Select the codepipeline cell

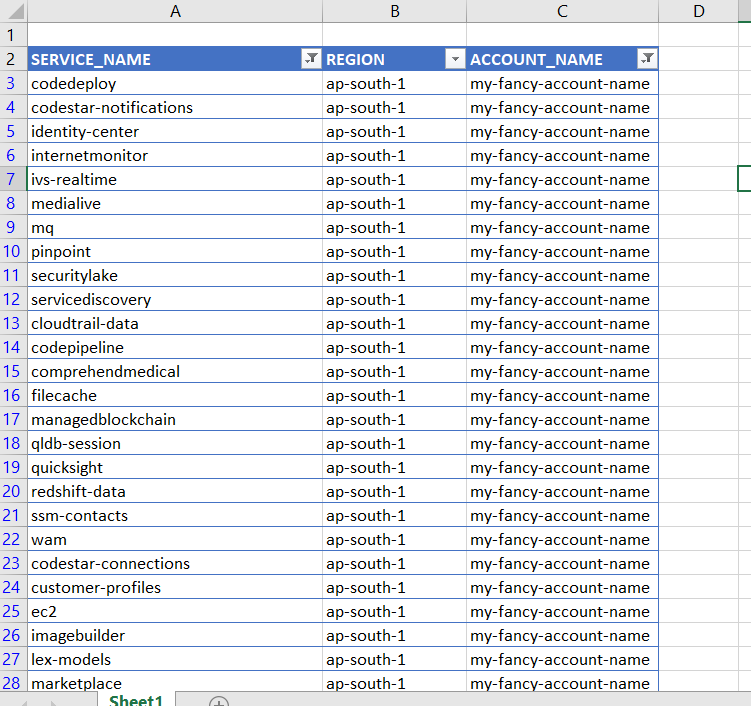[x=175, y=347]
